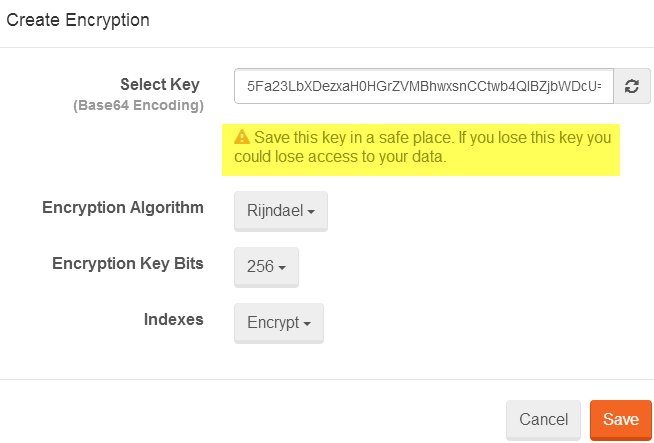654x443 pixels.
Task: Focus the Select Key text field
Action: coord(424,86)
